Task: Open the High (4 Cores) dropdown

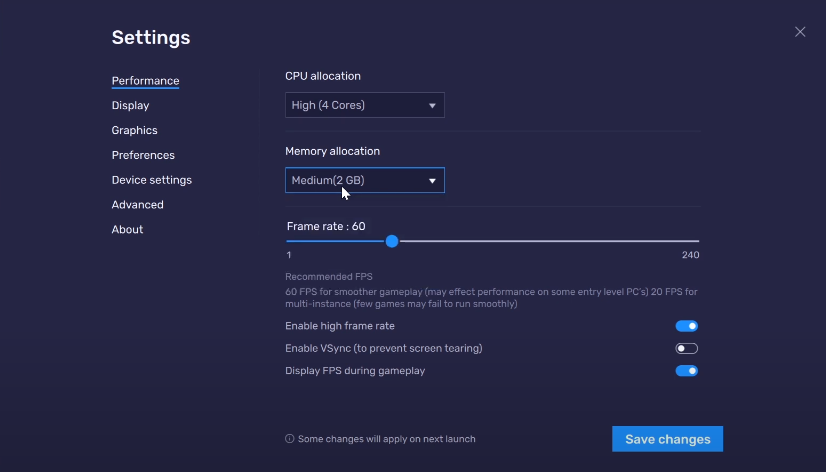Action: (365, 105)
